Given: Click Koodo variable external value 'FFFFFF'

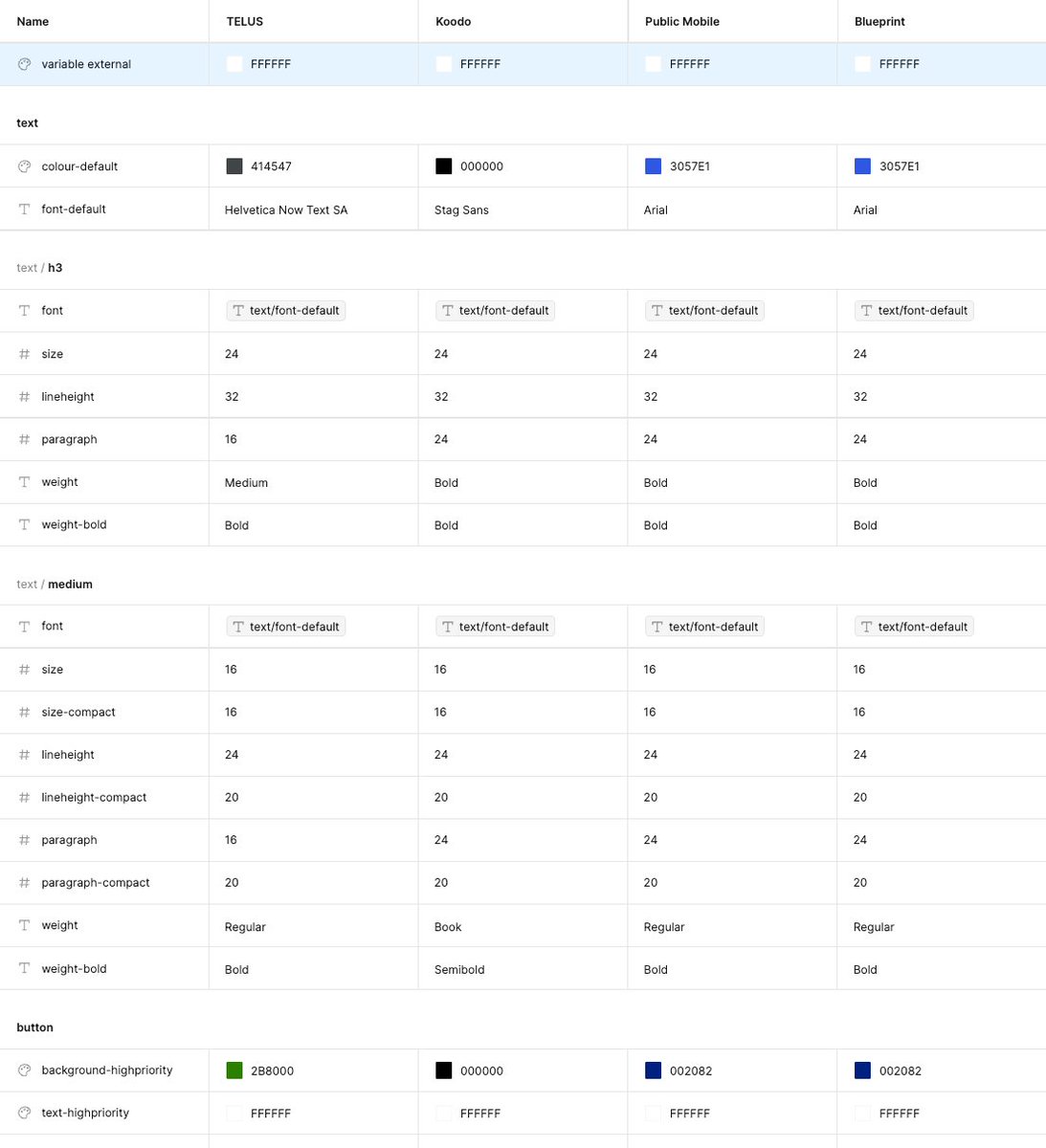Looking at the screenshot, I should (480, 64).
